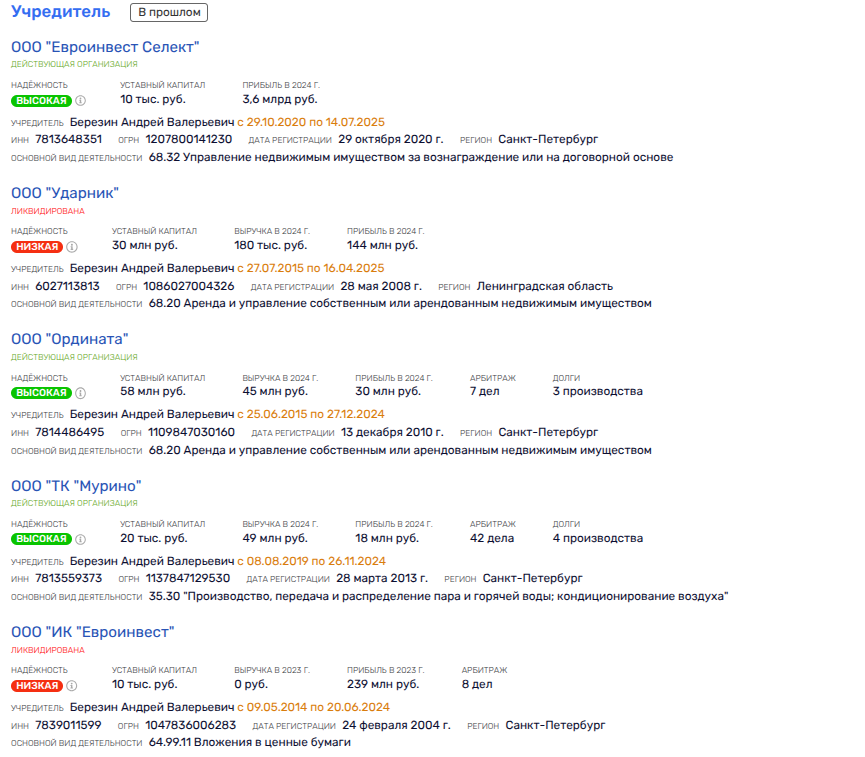Click info icon beside Евроинвест Селект reliability badge
The width and height of the screenshot is (865, 757).
(81, 100)
